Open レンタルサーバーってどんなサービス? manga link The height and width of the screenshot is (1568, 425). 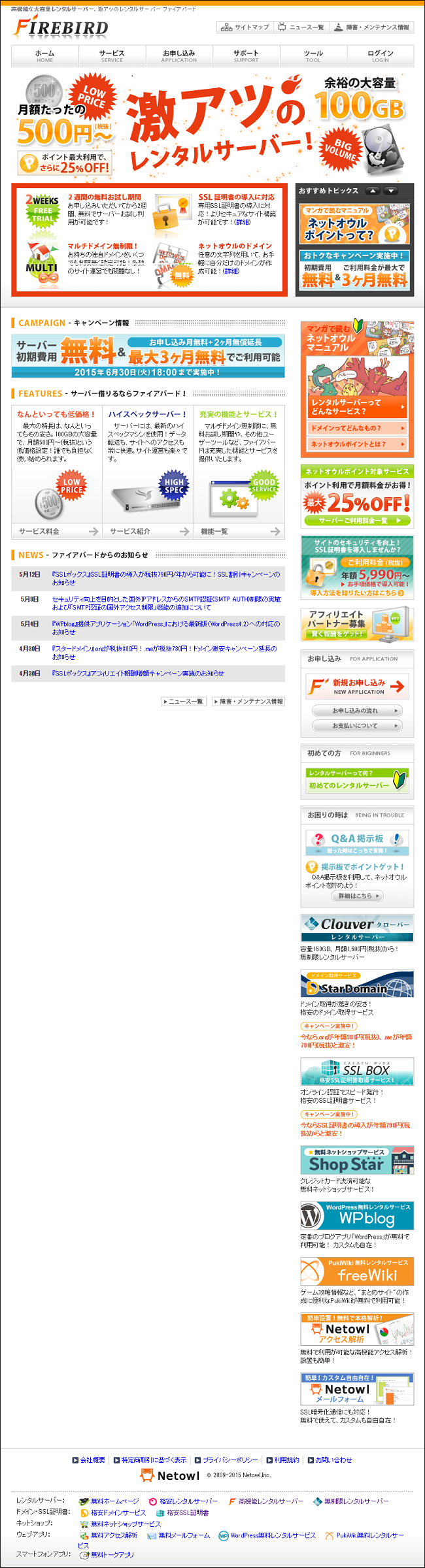tap(358, 407)
